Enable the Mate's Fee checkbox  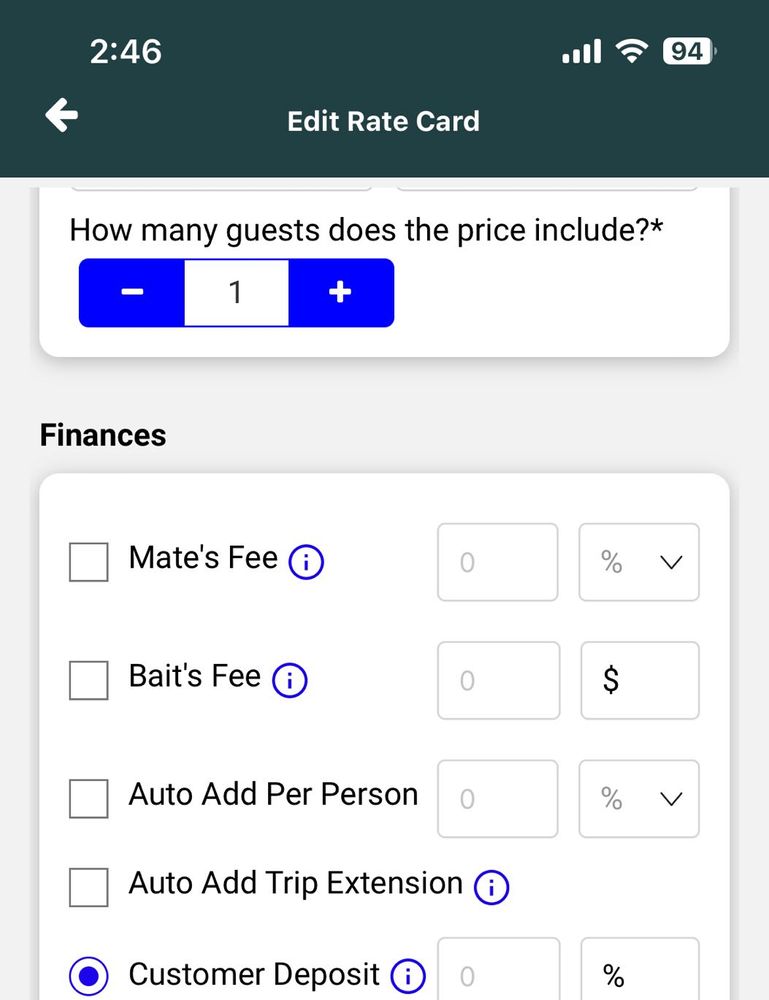89,562
